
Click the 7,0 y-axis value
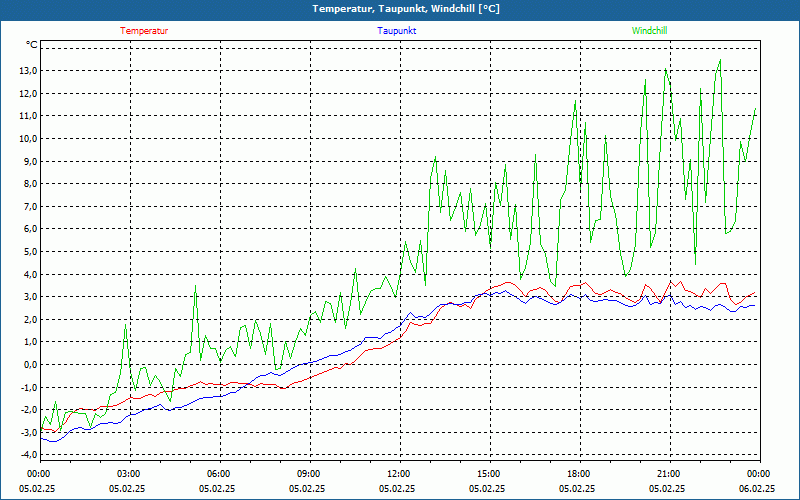[30, 207]
